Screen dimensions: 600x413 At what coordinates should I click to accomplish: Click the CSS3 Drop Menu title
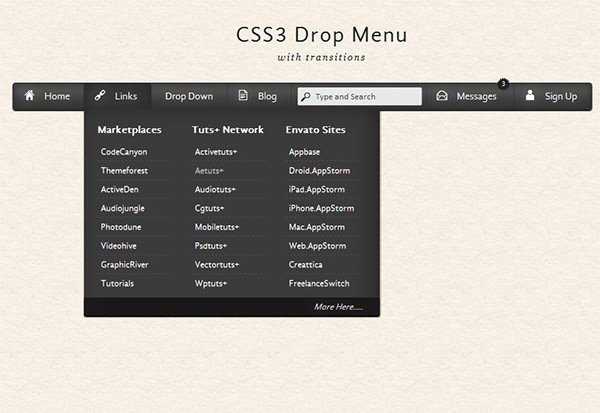(322, 35)
